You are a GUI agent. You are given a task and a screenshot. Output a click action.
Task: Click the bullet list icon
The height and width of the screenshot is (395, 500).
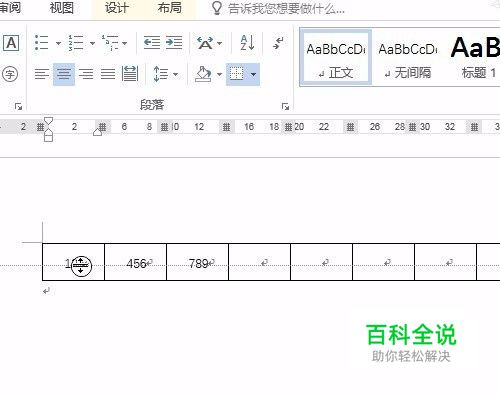(42, 43)
